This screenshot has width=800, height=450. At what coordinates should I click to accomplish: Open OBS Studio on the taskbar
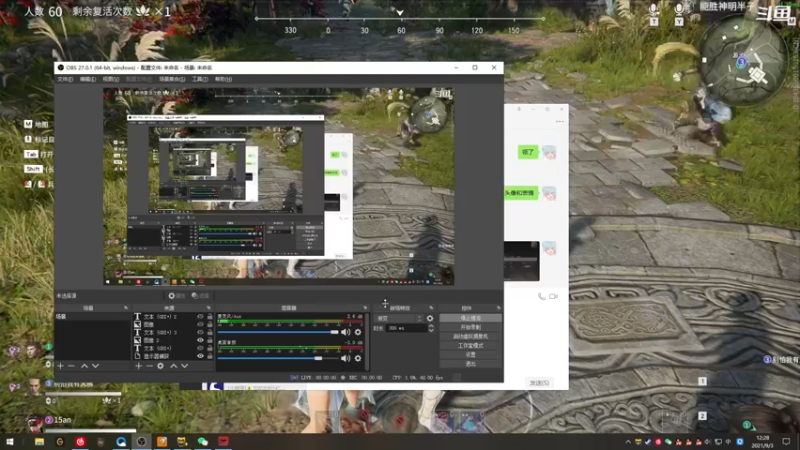click(x=141, y=441)
